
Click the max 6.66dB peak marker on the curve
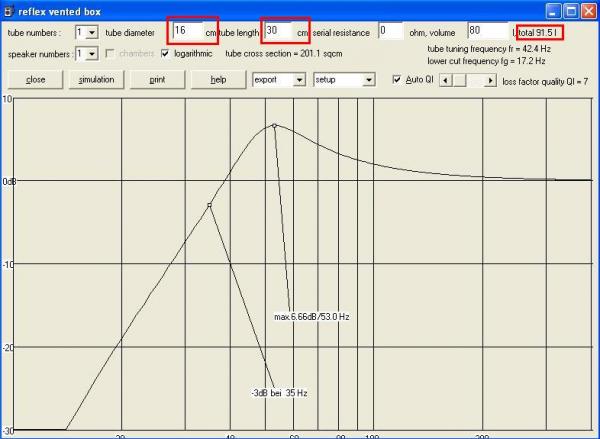point(274,126)
